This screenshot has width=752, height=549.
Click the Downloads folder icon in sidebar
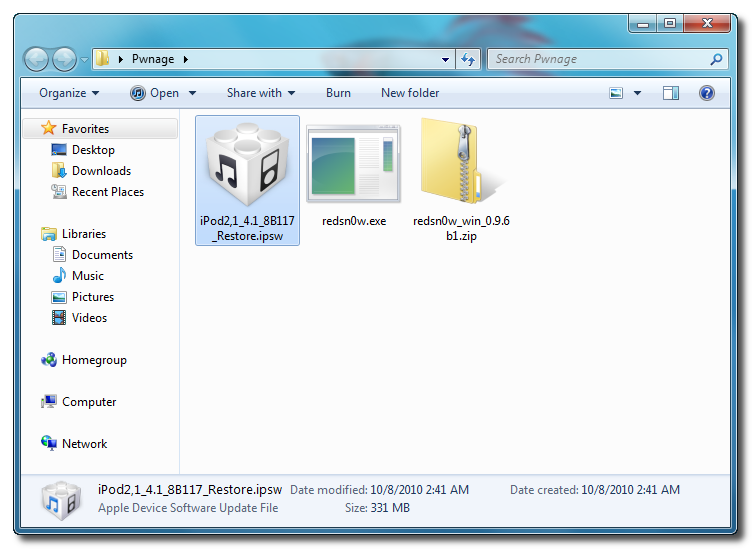pos(59,170)
